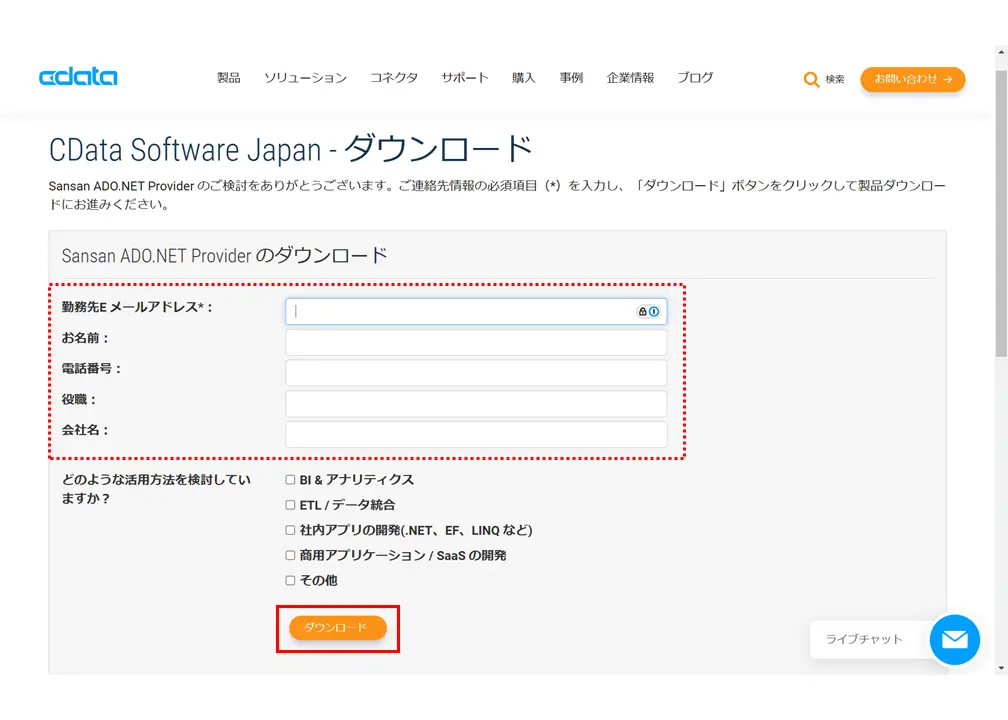
Task: Click the password manager icon in email field
Action: pyautogui.click(x=654, y=312)
